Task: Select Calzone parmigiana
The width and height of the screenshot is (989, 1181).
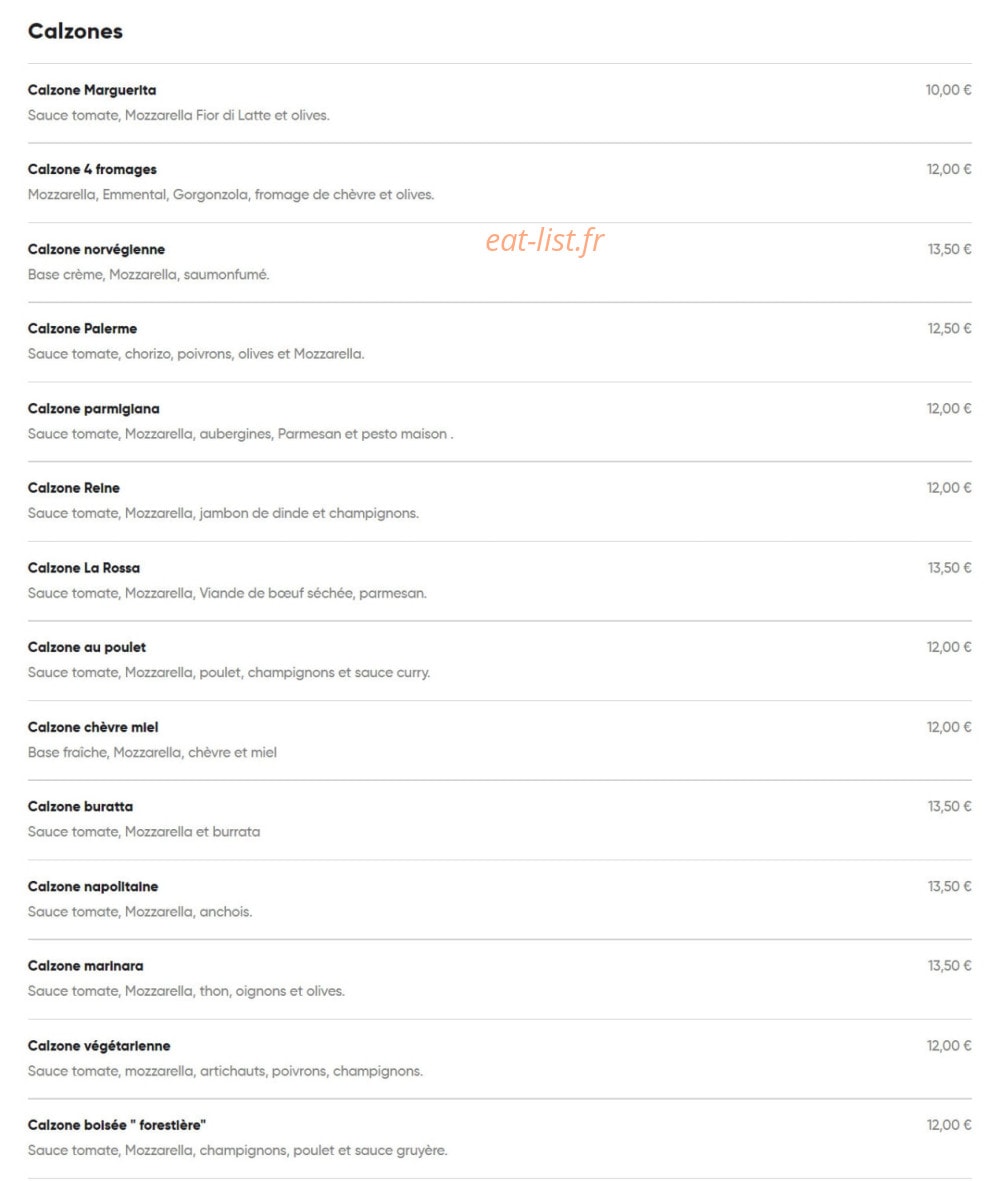Action: click(x=93, y=408)
